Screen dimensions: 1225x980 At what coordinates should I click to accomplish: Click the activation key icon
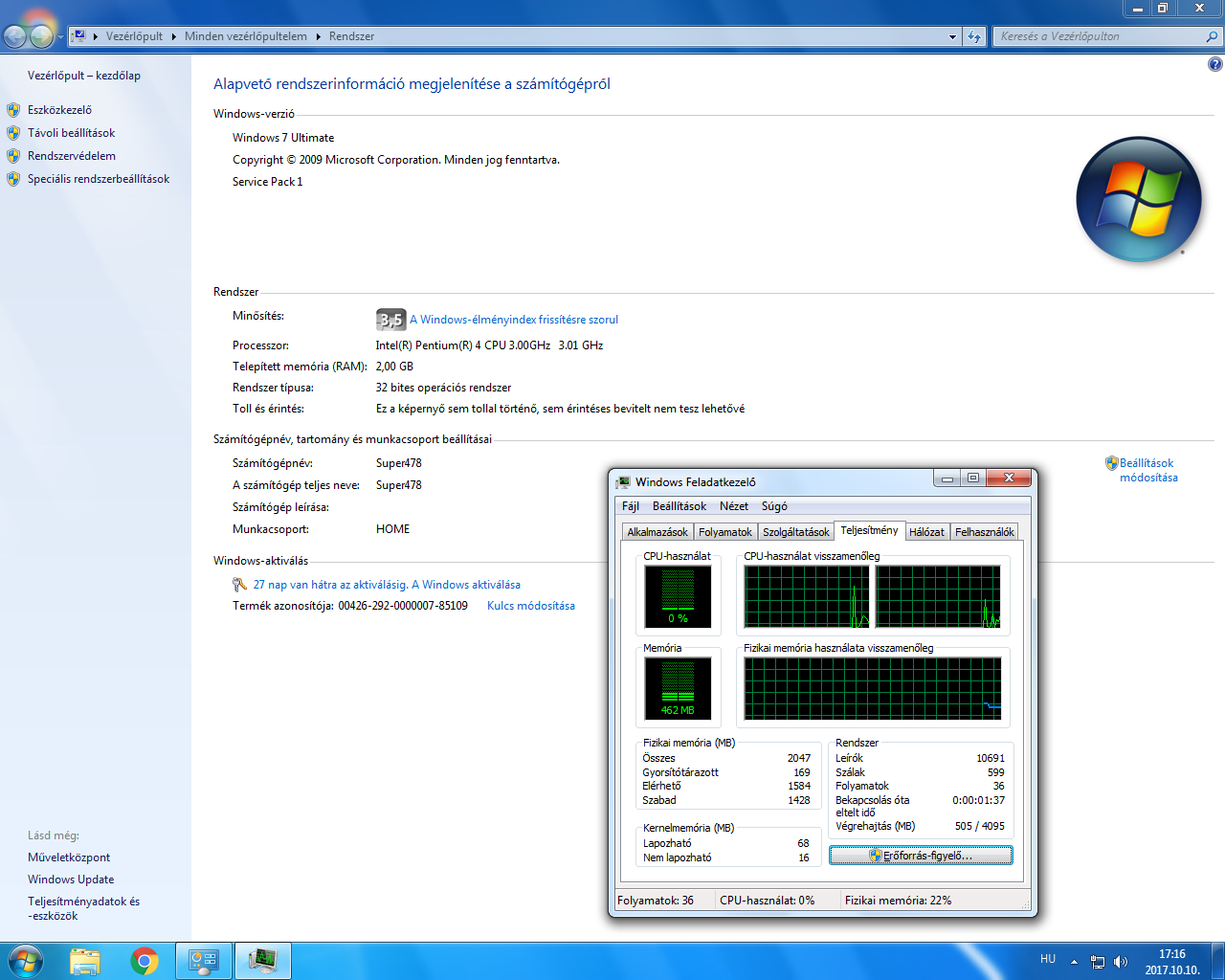[239, 585]
